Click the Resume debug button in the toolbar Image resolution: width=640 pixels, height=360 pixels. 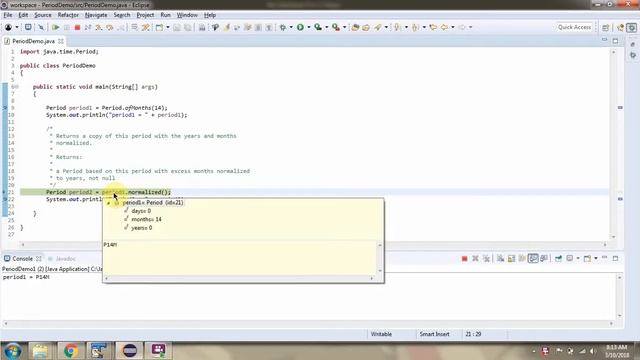pyautogui.click(x=56, y=27)
